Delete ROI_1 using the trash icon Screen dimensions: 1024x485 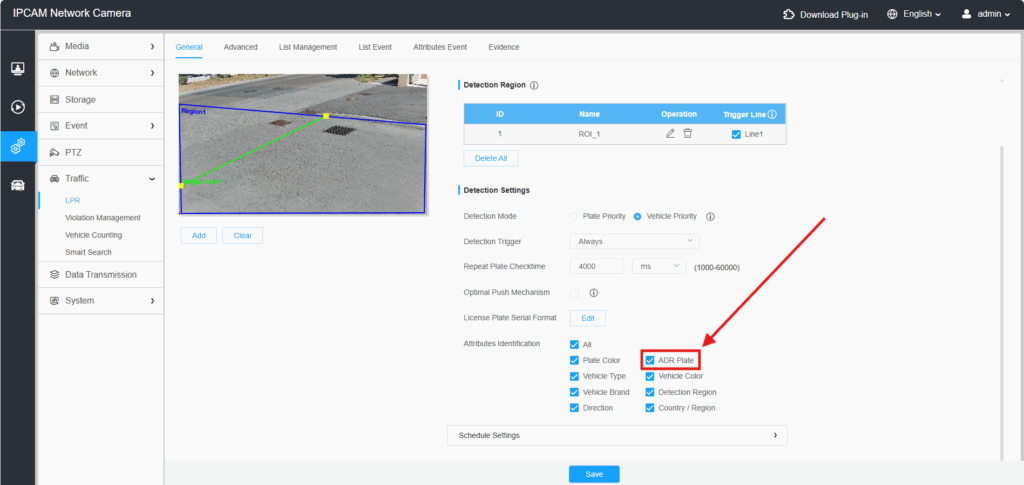pyautogui.click(x=687, y=134)
